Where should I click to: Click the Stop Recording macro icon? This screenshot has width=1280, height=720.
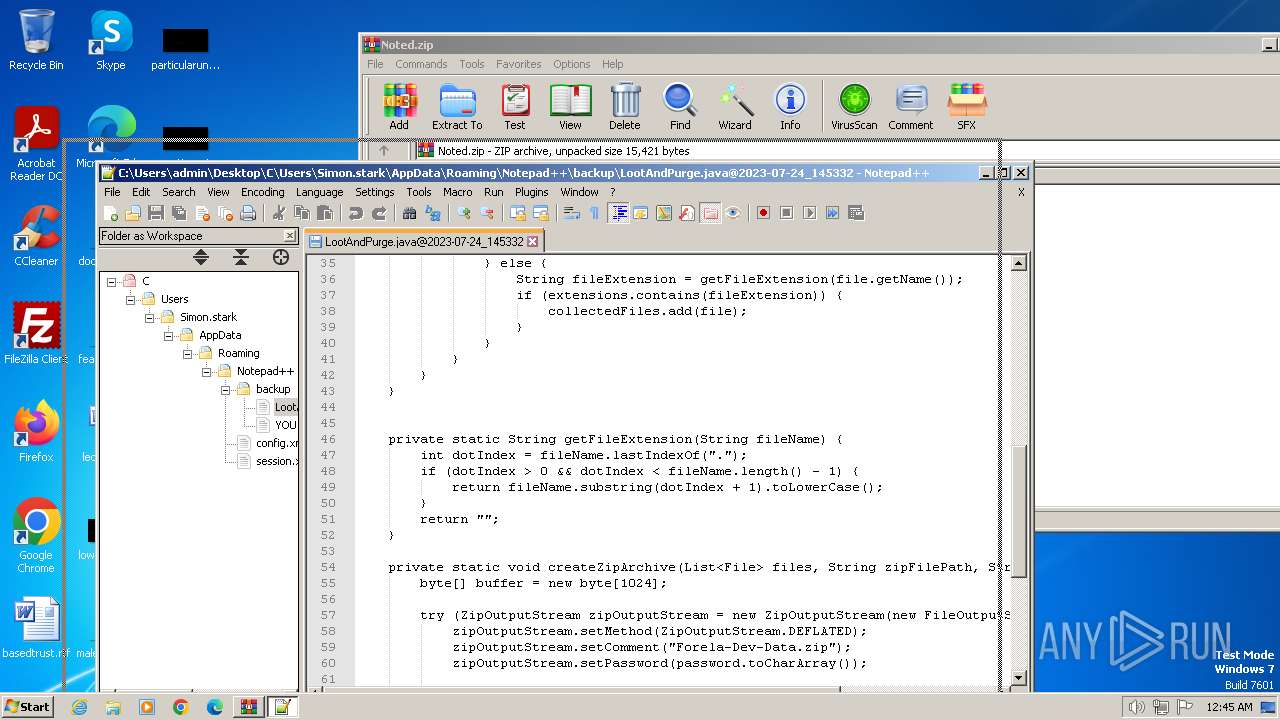786,213
